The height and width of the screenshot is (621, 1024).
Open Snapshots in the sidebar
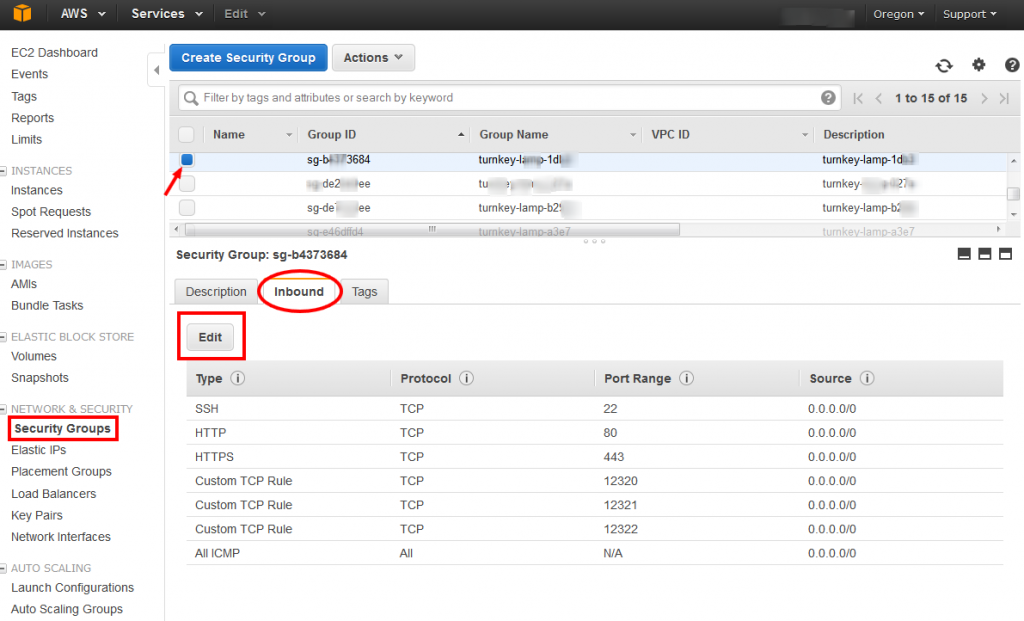[40, 377]
